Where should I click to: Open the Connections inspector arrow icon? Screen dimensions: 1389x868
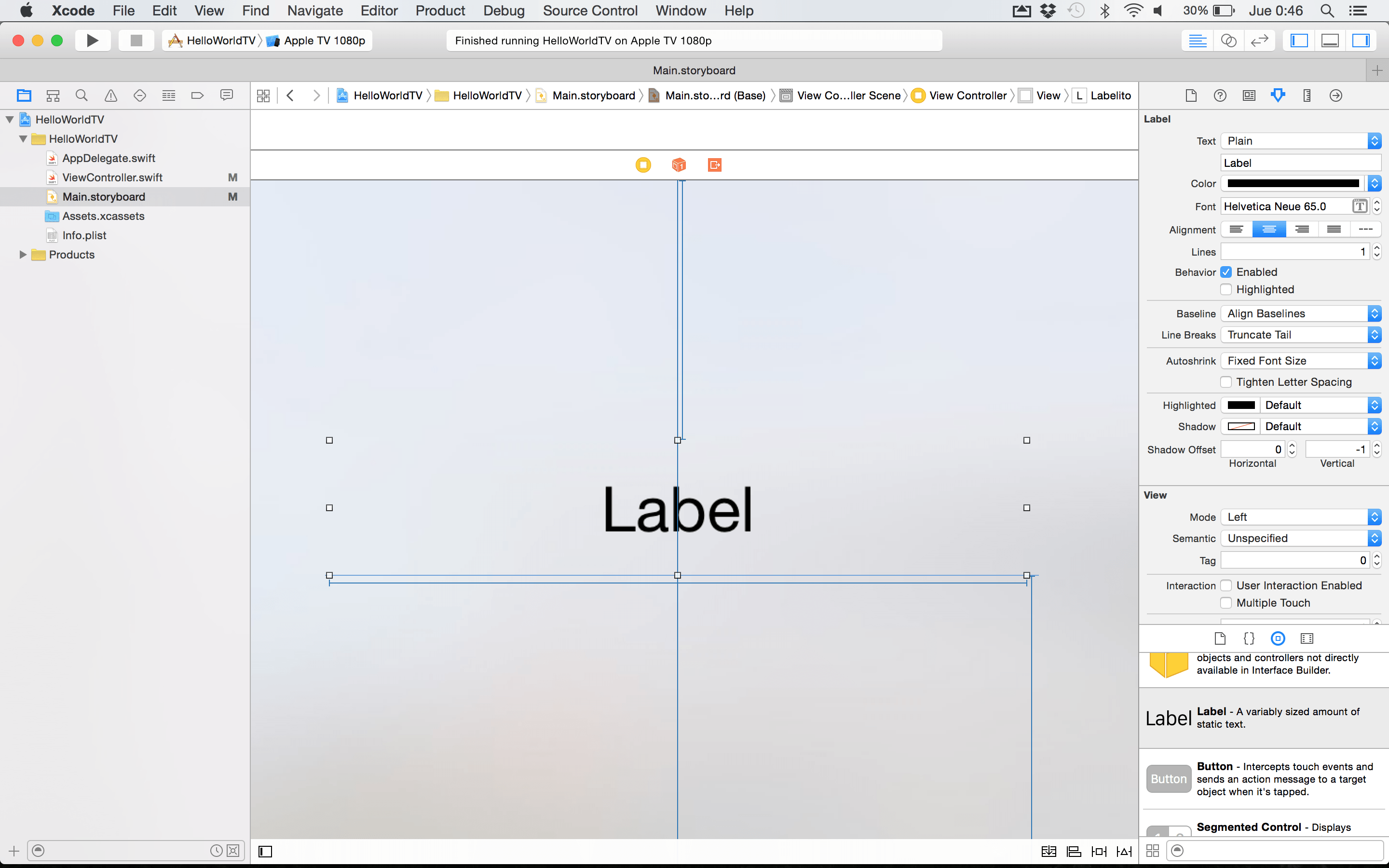click(x=1335, y=95)
